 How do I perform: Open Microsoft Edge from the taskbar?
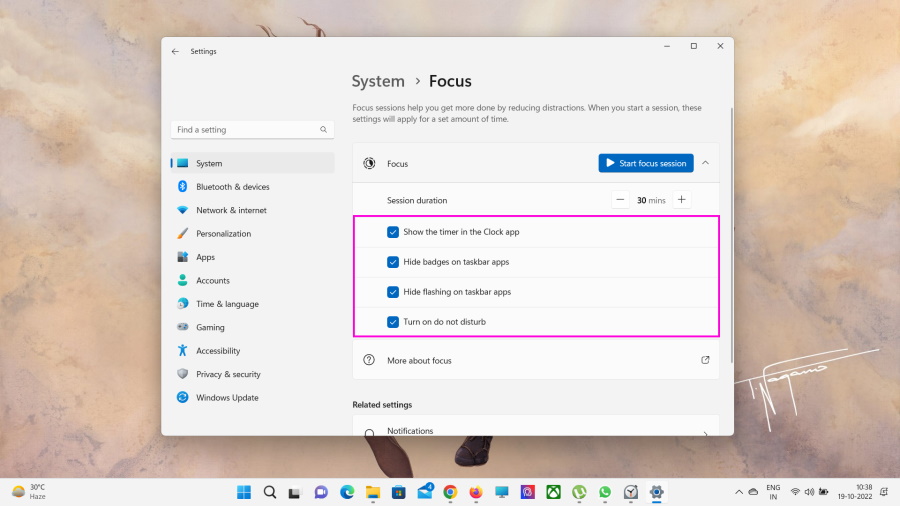click(347, 492)
